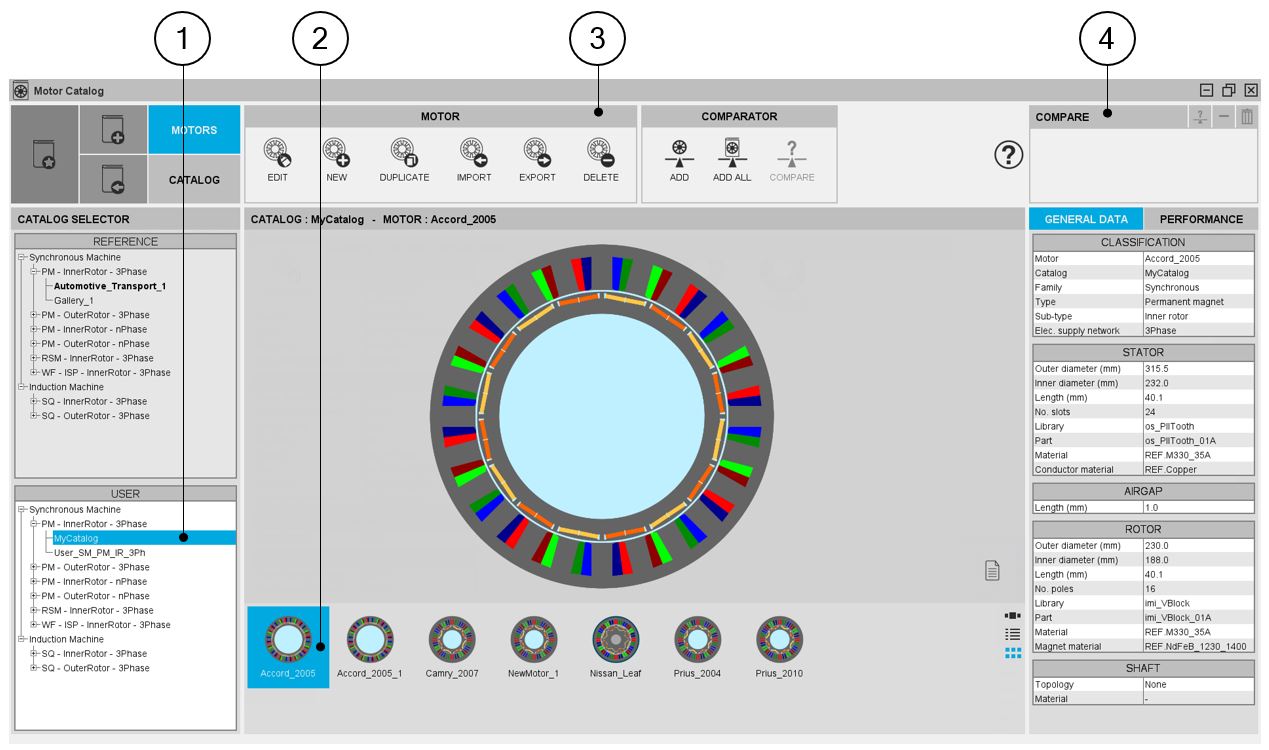Collapse Induction Machine in USER tree
The height and width of the screenshot is (750, 1269).
[21, 639]
